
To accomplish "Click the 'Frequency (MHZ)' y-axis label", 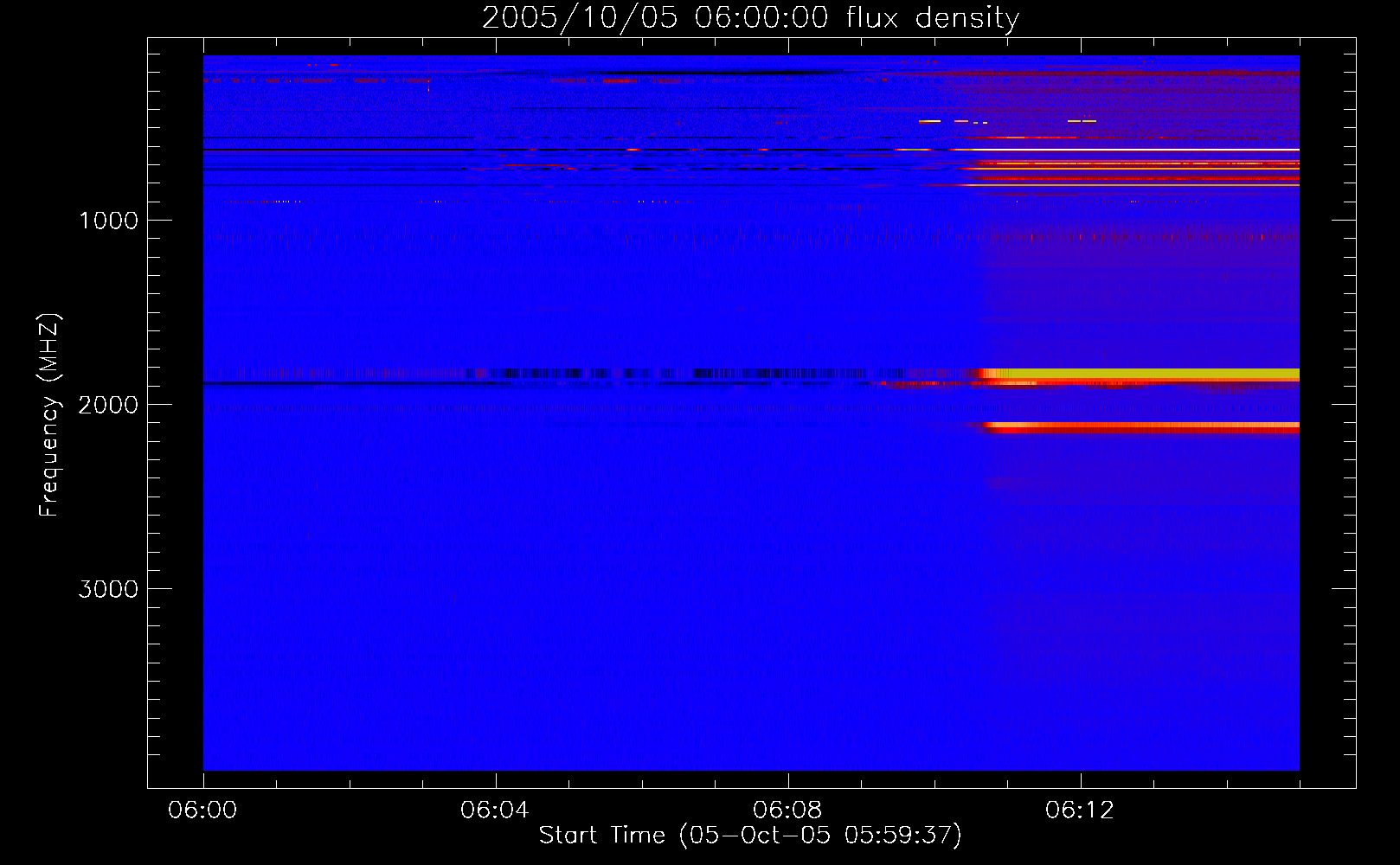I will pos(49,415).
